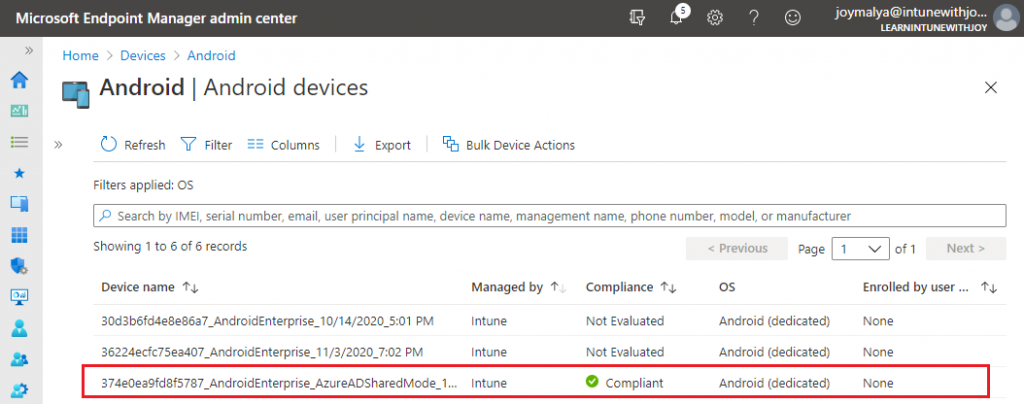Click Not Evaluated for device 30d3b6fd4e8e86a7
Viewport: 1024px width, 404px height.
click(x=625, y=320)
